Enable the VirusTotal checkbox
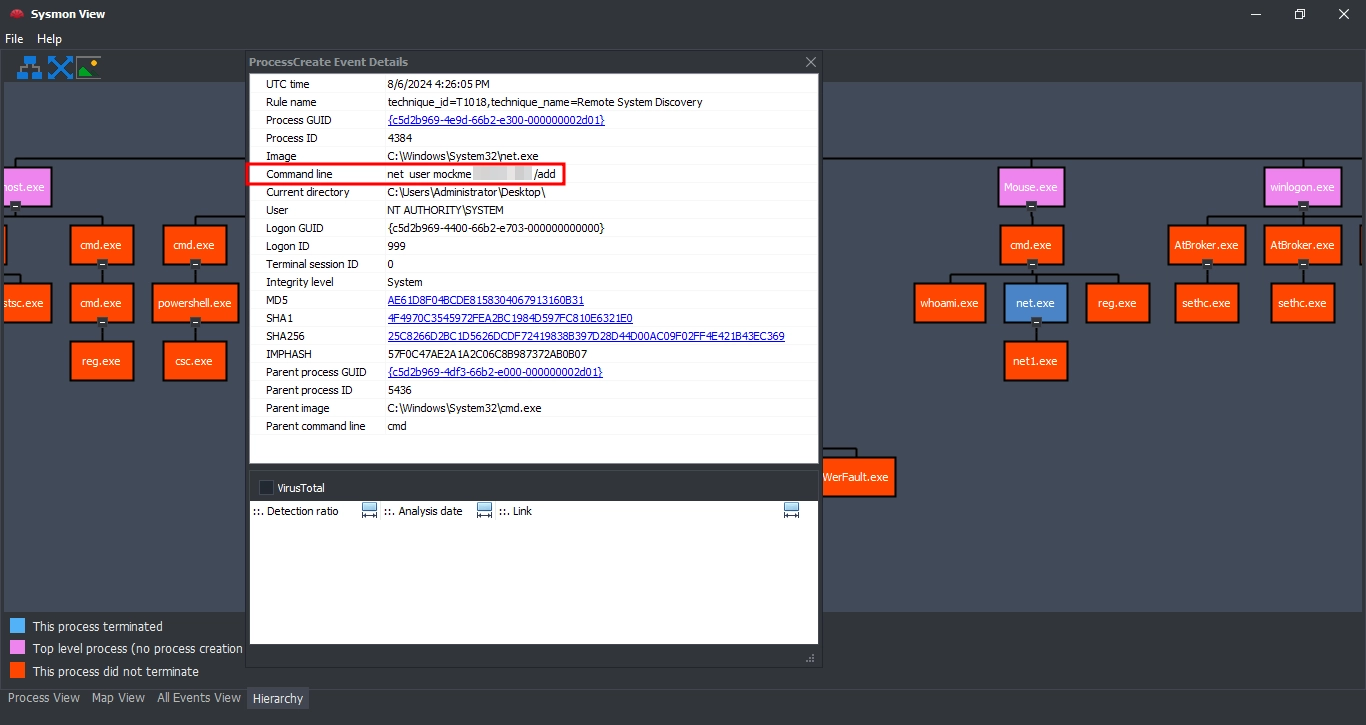 click(266, 488)
